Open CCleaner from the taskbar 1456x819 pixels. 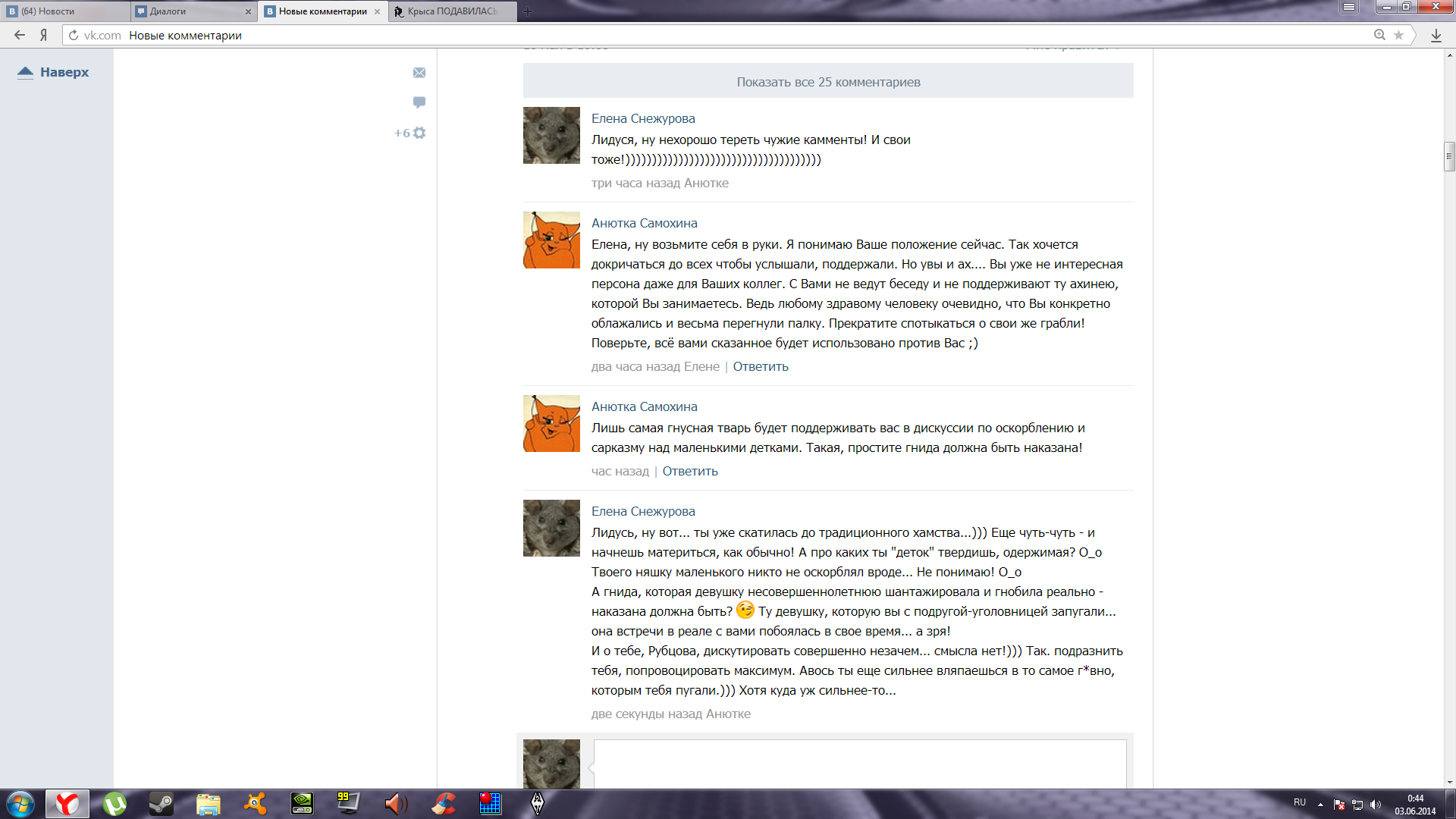click(x=443, y=803)
